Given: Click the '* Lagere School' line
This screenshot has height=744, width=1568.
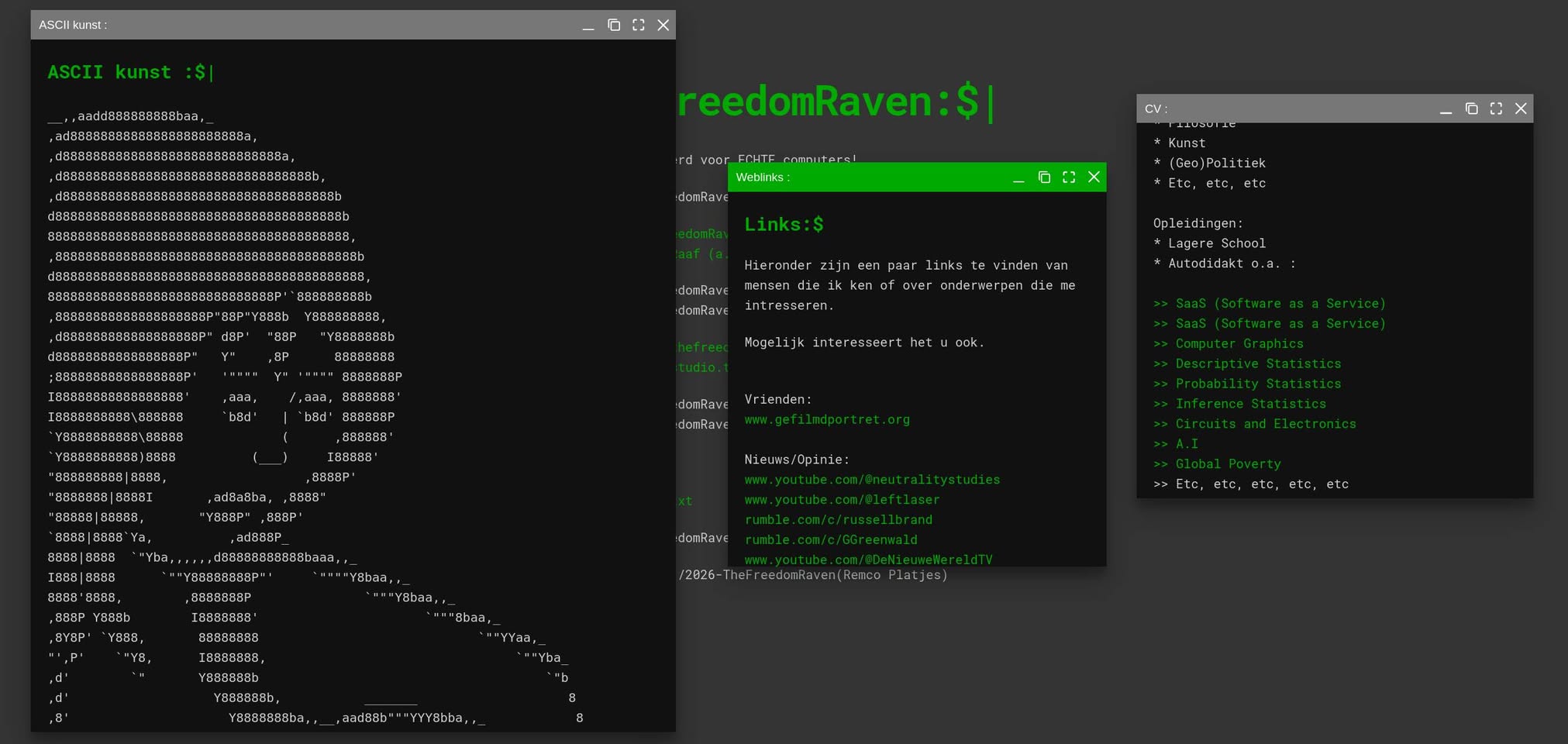Looking at the screenshot, I should tap(1209, 244).
